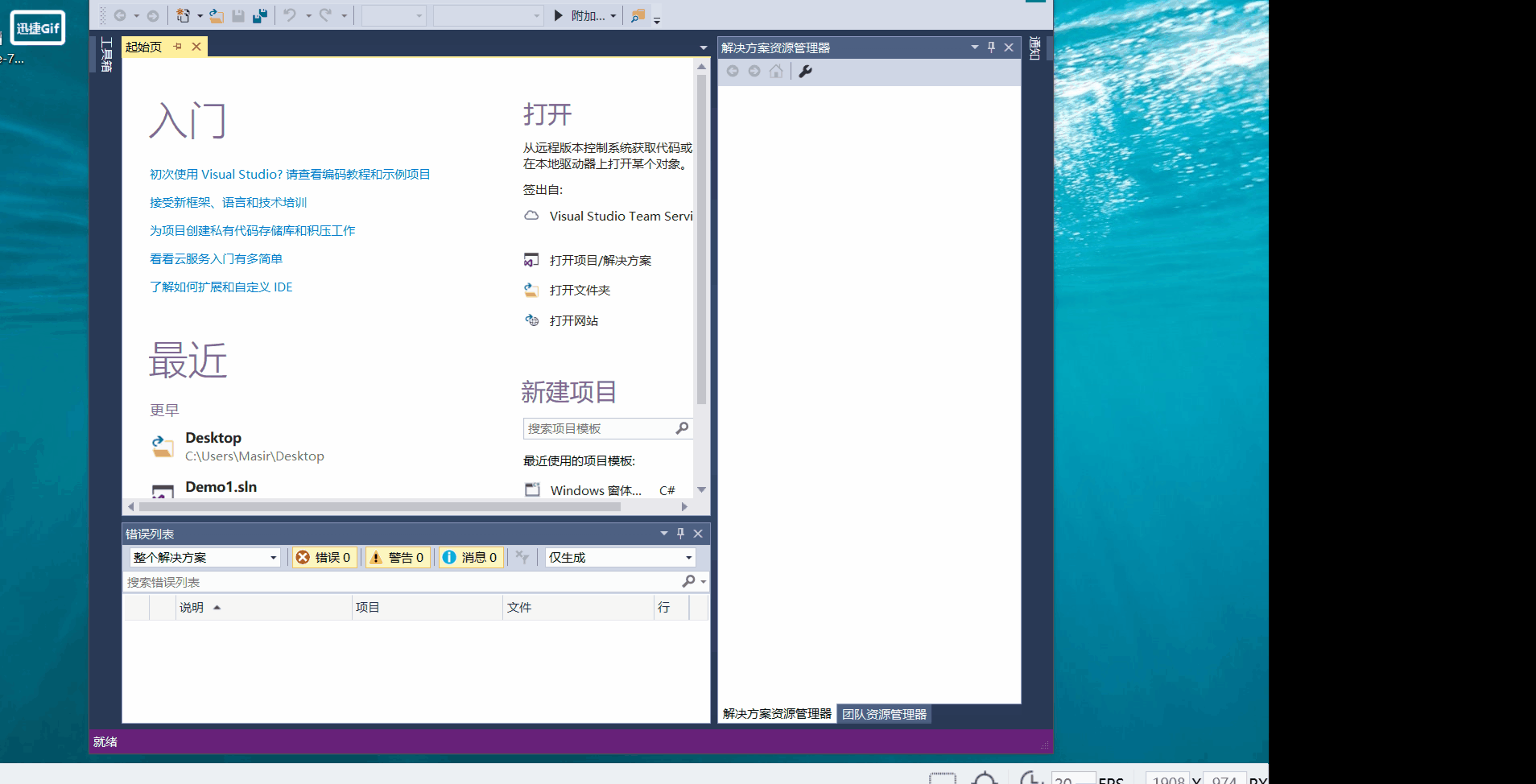Click the magnifier in 搜索项目模板 box
The width and height of the screenshot is (1536, 784).
point(682,428)
